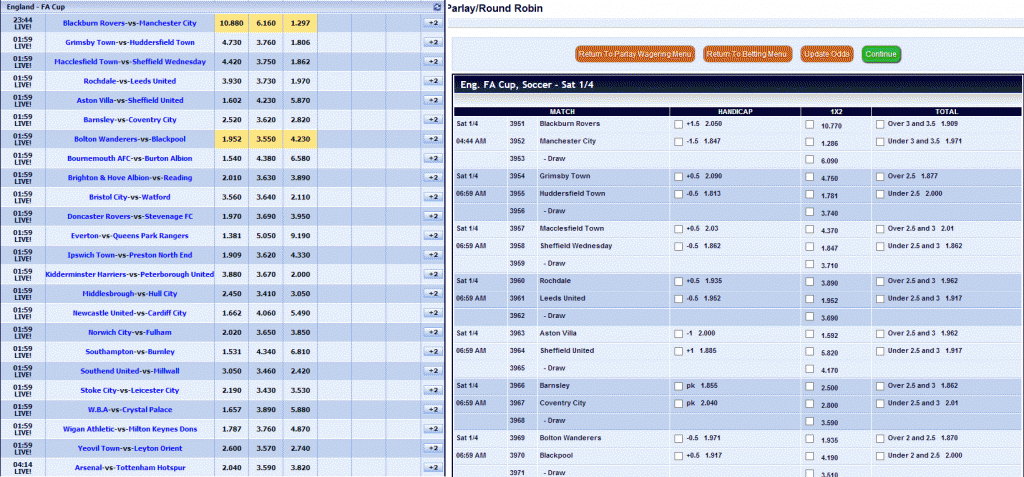Click the green Continue button
1024x477 pixels.
[881, 54]
